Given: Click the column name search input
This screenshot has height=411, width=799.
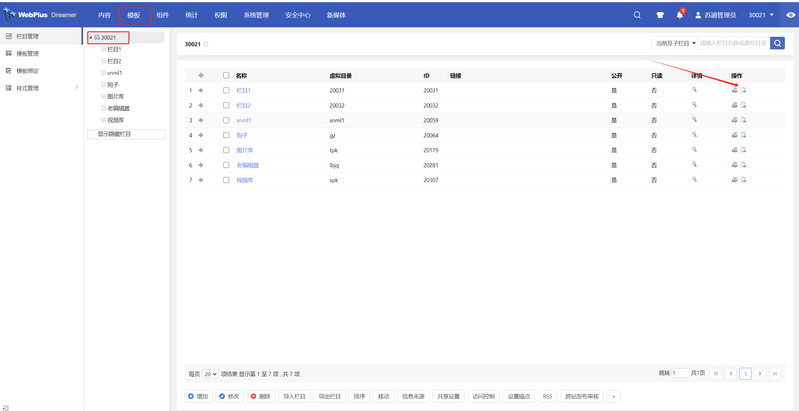Looking at the screenshot, I should point(733,43).
